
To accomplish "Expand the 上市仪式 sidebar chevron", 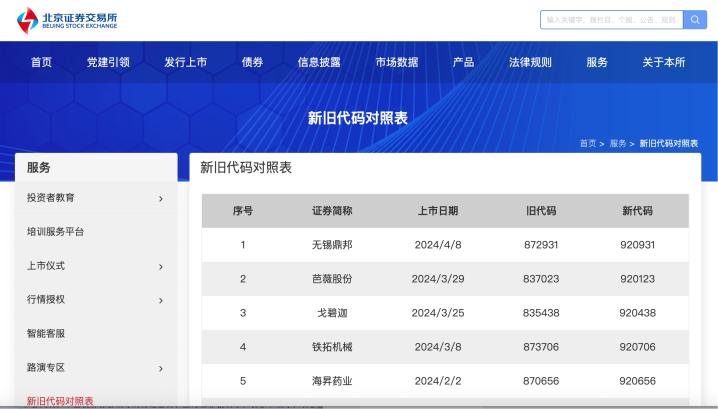I will [160, 266].
